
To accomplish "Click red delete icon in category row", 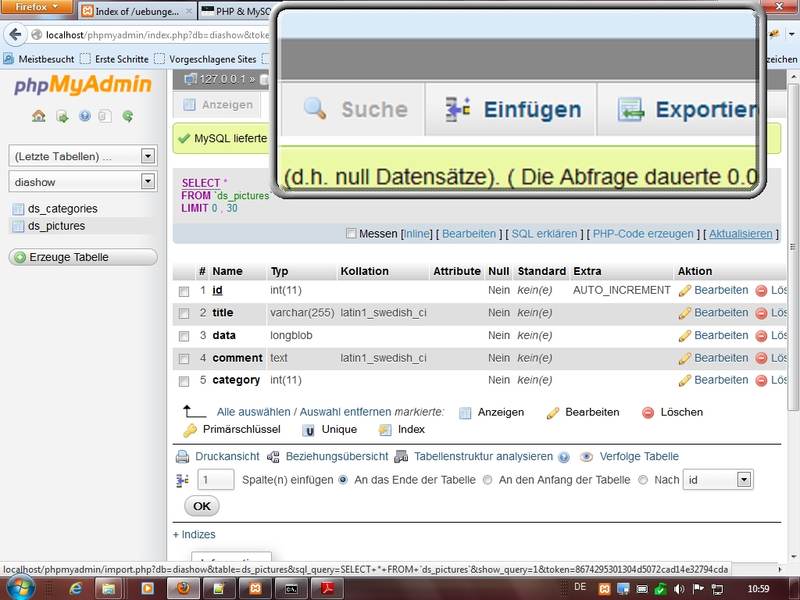I will pyautogui.click(x=761, y=381).
